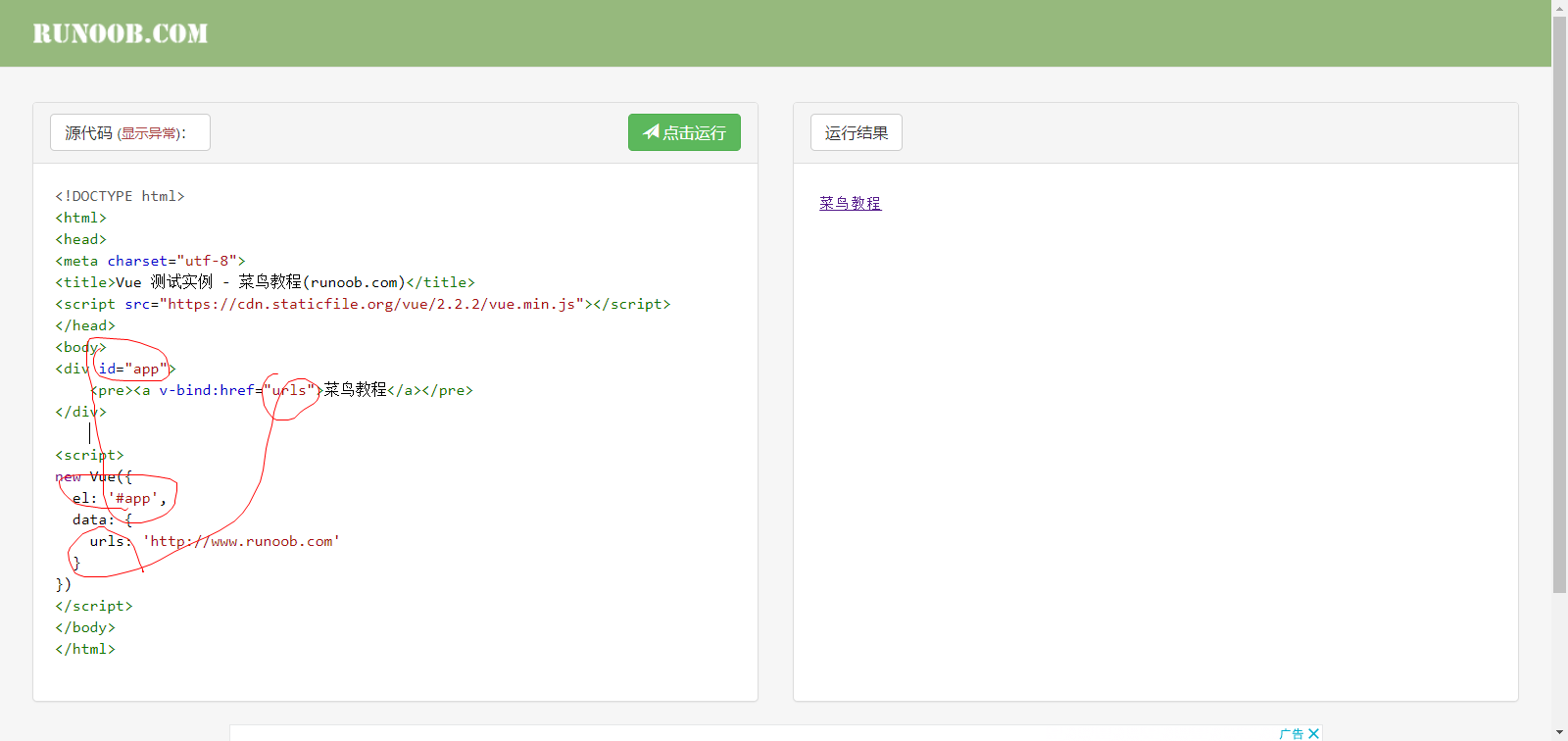Open the 菜鸟教程 result link
This screenshot has height=741, width=1568.
(851, 203)
